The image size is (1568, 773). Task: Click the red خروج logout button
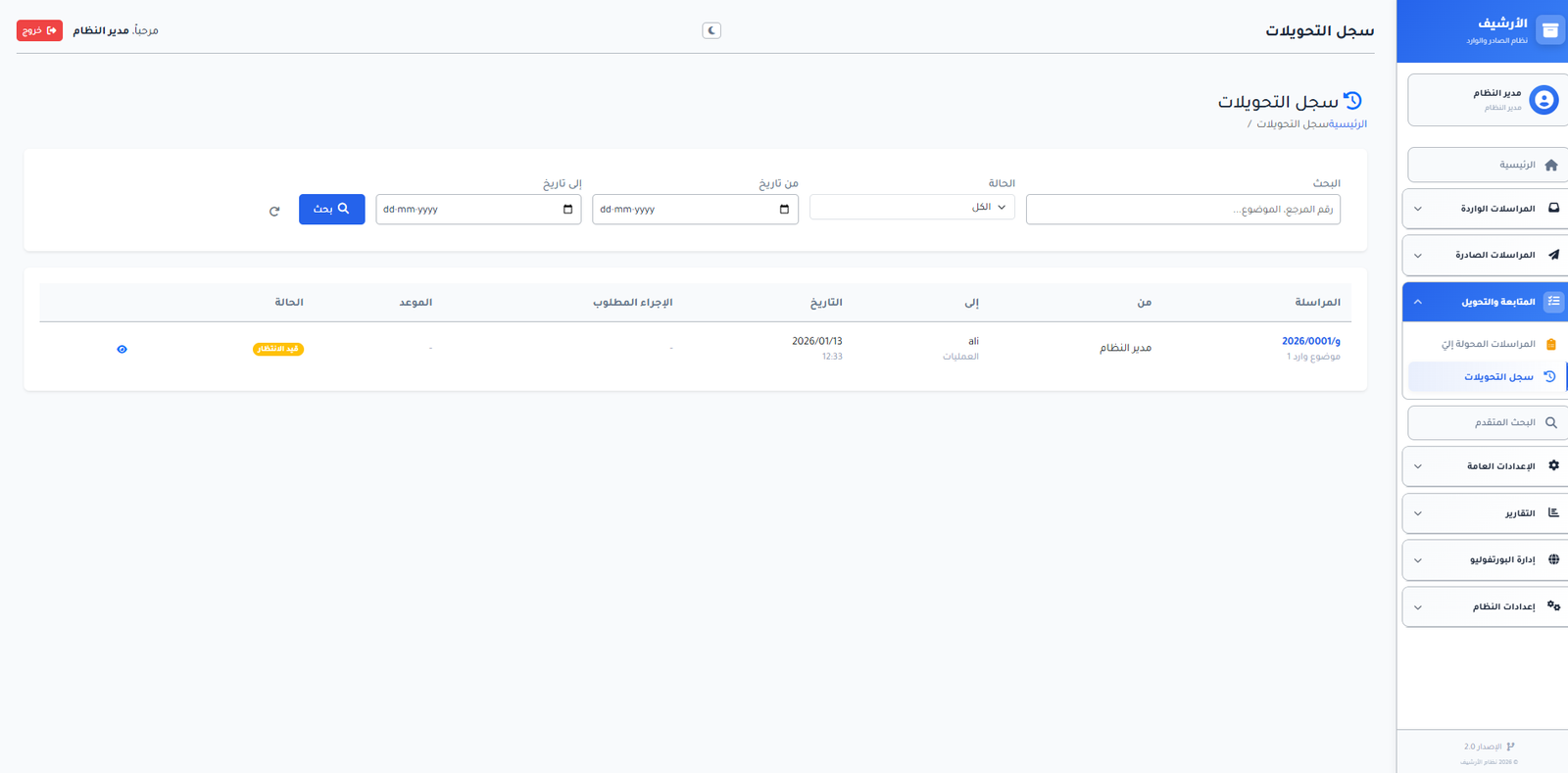pos(39,30)
